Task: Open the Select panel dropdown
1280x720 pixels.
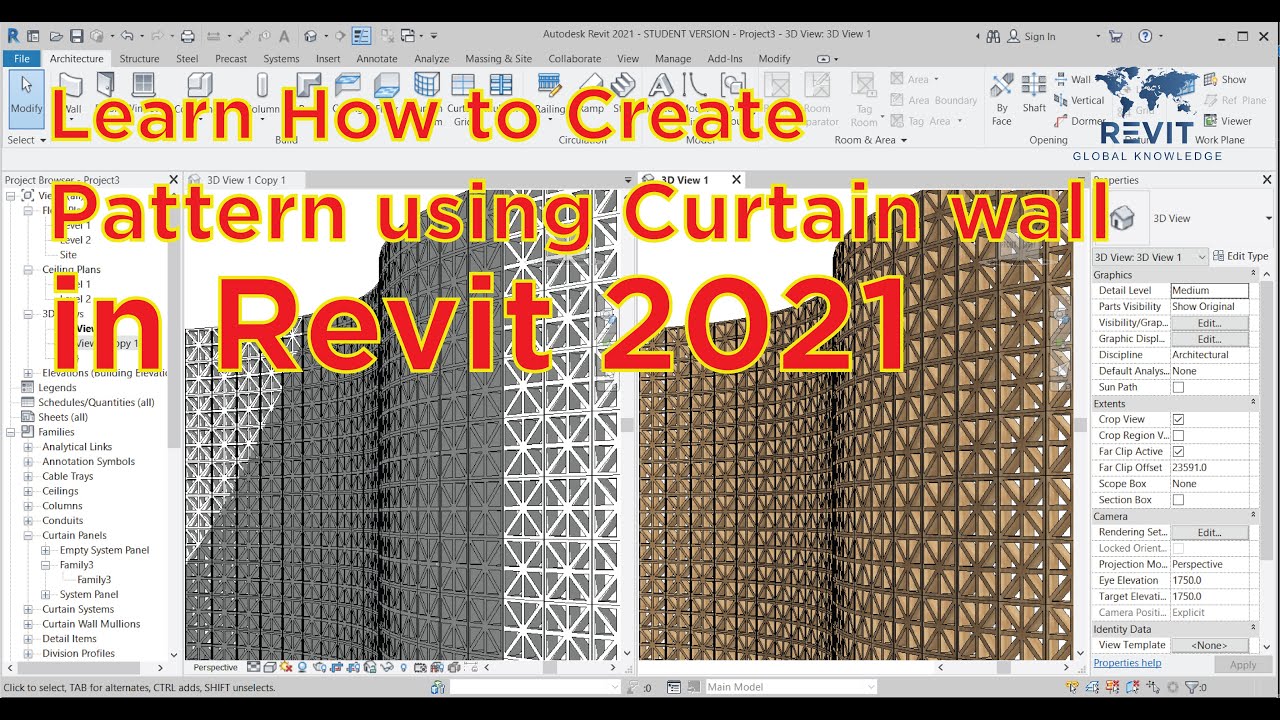Action: pos(27,140)
